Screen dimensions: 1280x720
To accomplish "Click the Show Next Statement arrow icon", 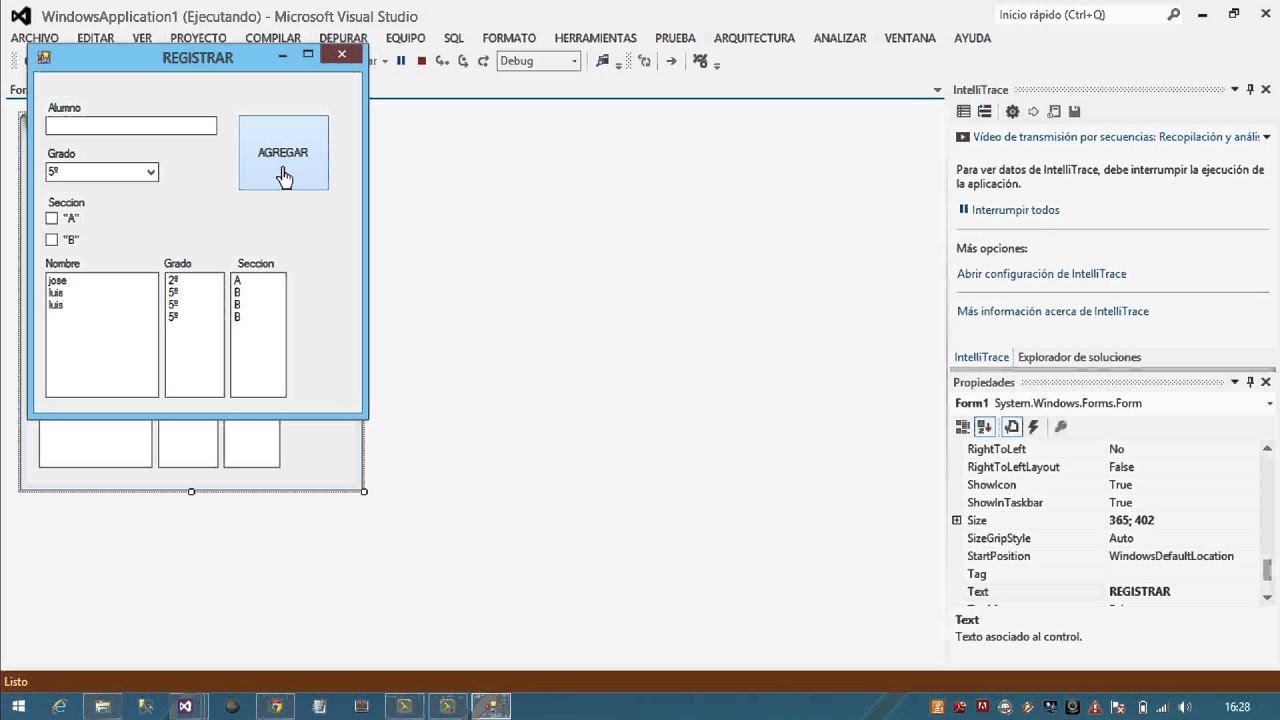I will coord(671,61).
